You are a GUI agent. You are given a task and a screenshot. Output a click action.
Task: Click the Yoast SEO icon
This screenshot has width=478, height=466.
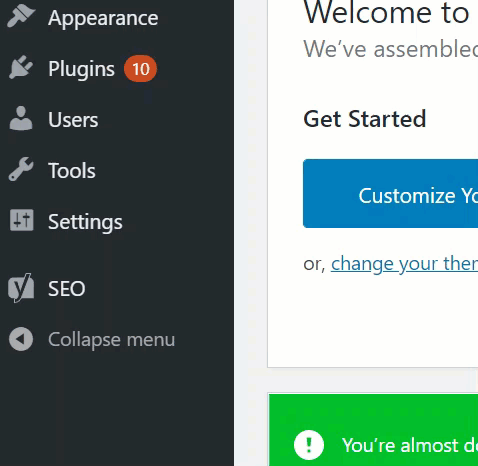[21, 288]
